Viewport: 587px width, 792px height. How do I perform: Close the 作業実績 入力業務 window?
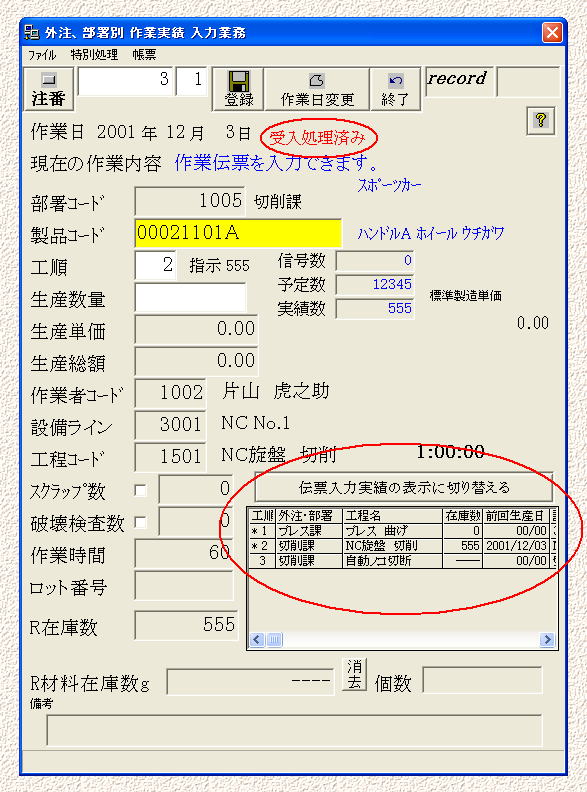(x=552, y=33)
